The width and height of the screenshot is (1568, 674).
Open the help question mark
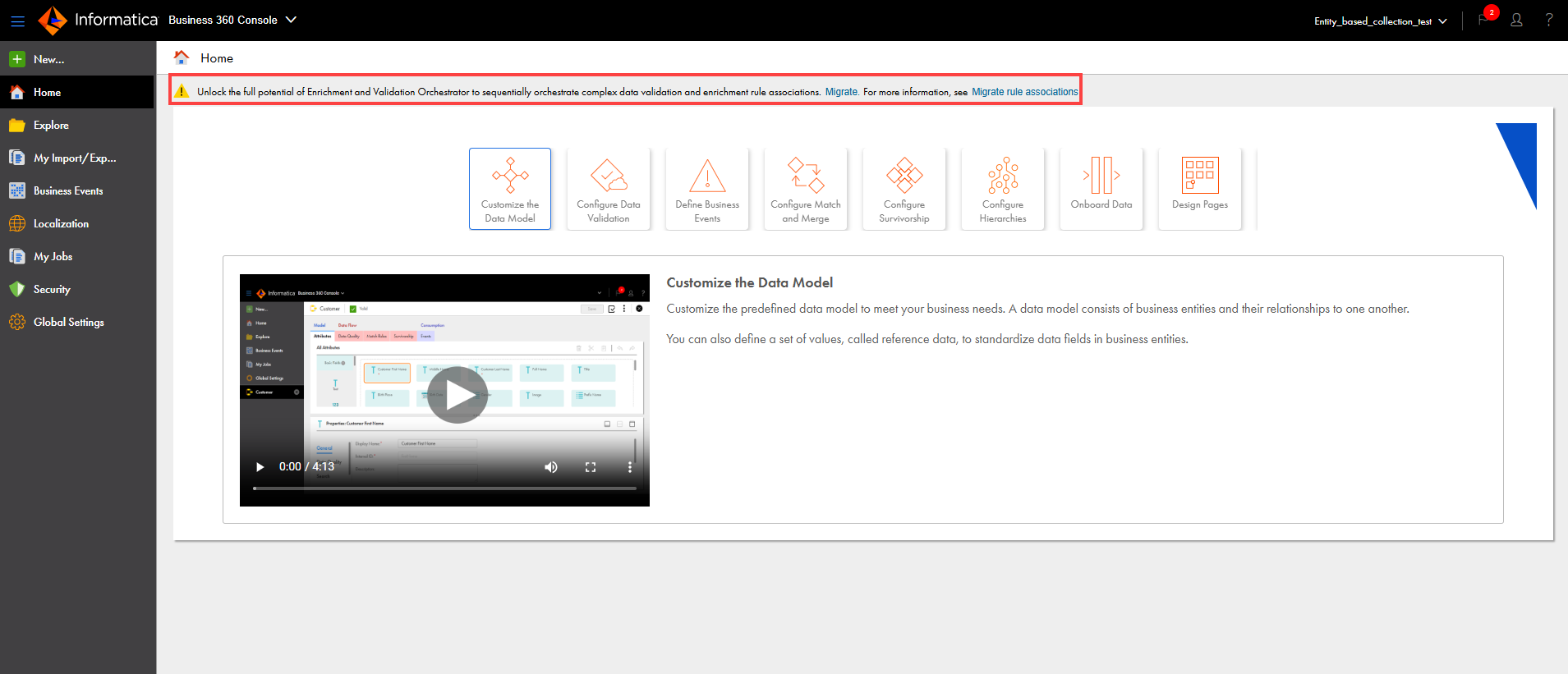click(1549, 20)
